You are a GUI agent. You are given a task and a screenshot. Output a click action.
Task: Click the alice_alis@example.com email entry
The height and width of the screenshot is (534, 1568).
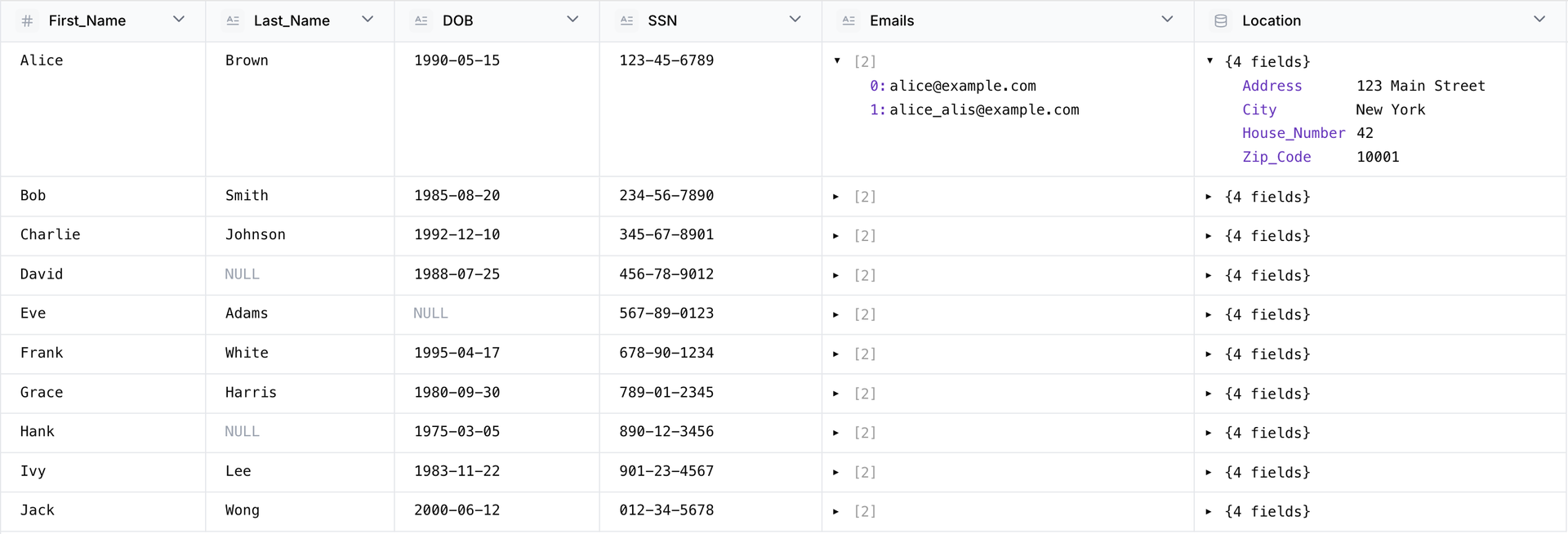(x=984, y=110)
